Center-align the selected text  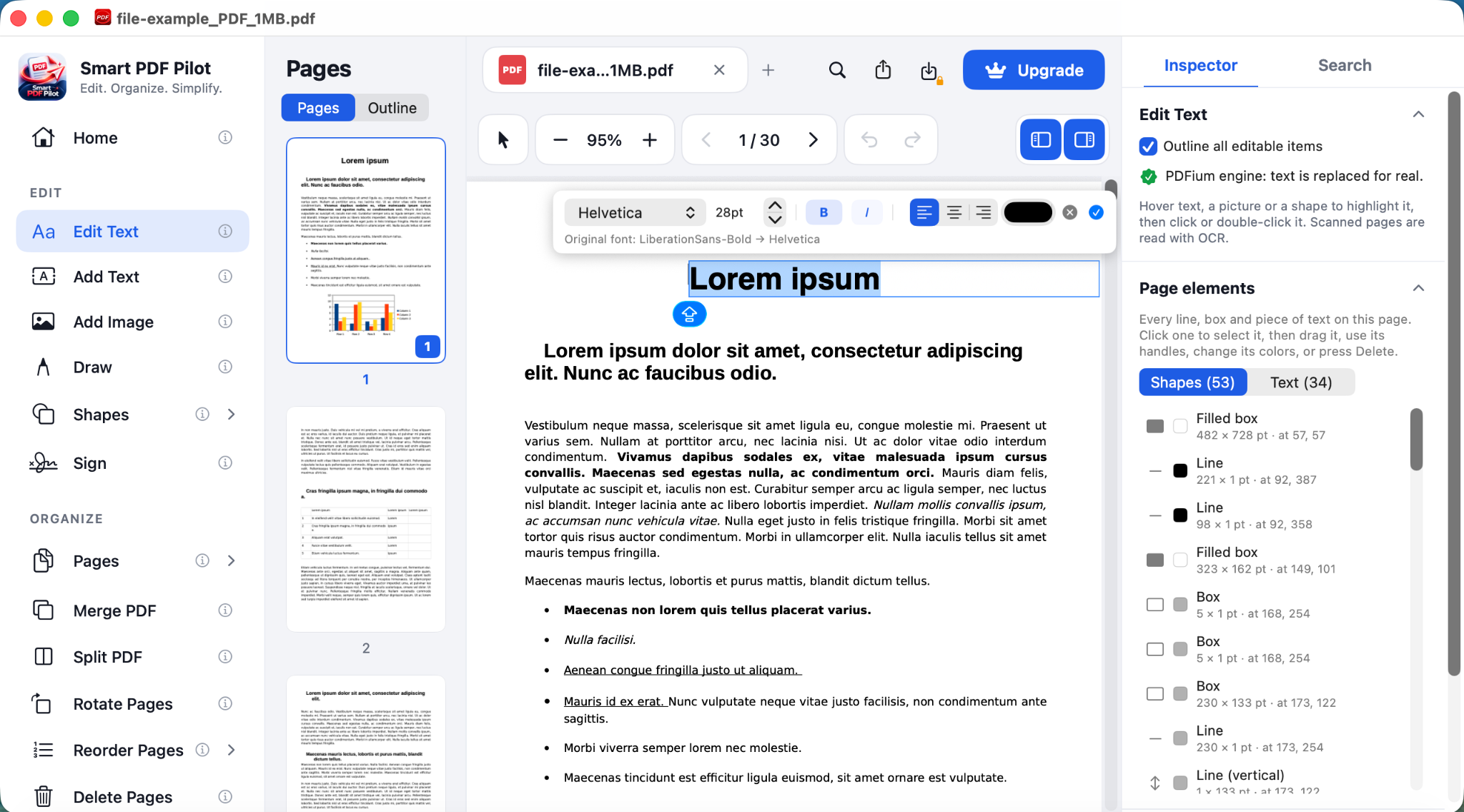(x=954, y=212)
